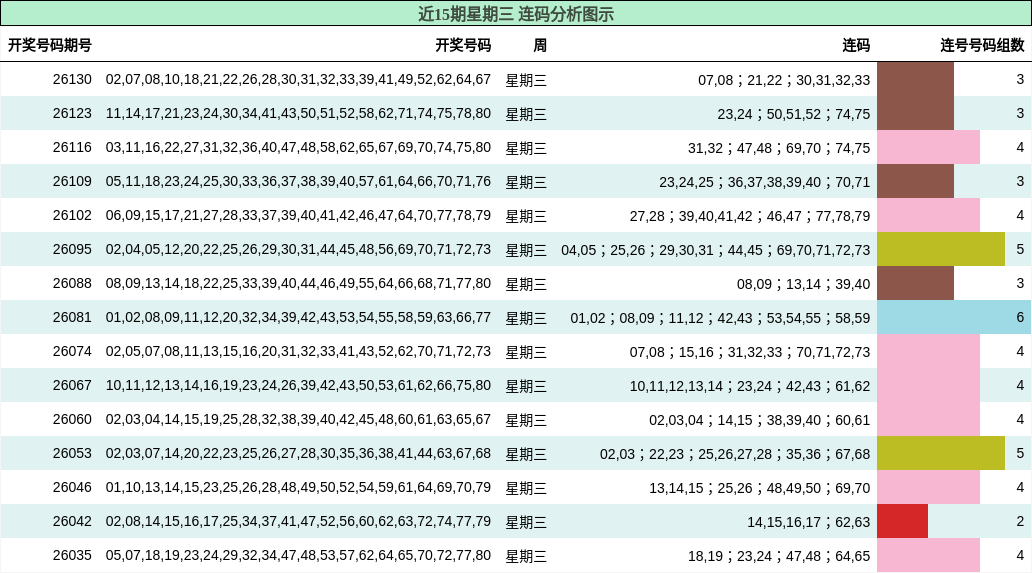Select issue number 26042

tap(72, 522)
